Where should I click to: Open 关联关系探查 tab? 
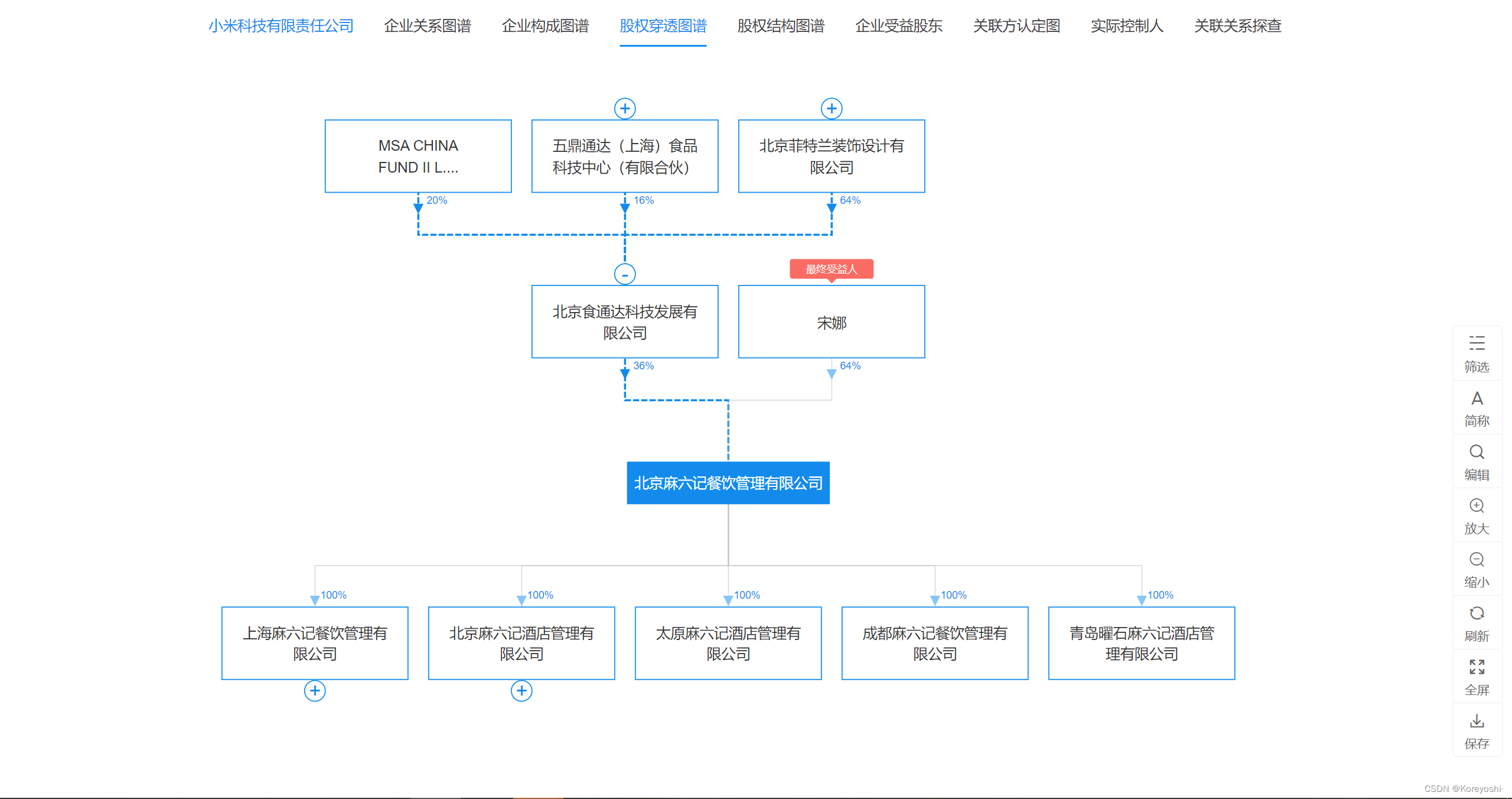point(1238,26)
